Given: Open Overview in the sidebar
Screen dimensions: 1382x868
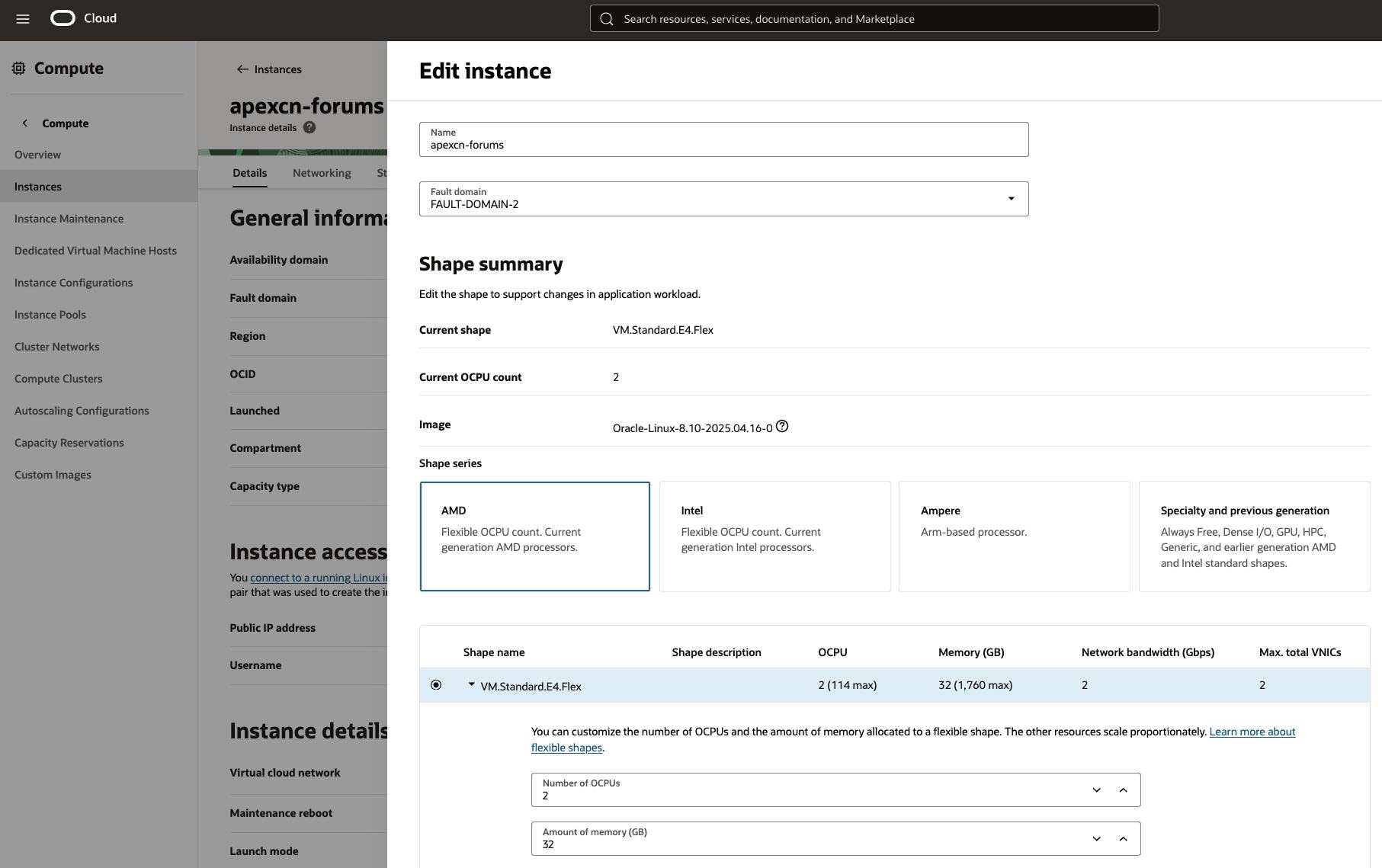Looking at the screenshot, I should [37, 155].
